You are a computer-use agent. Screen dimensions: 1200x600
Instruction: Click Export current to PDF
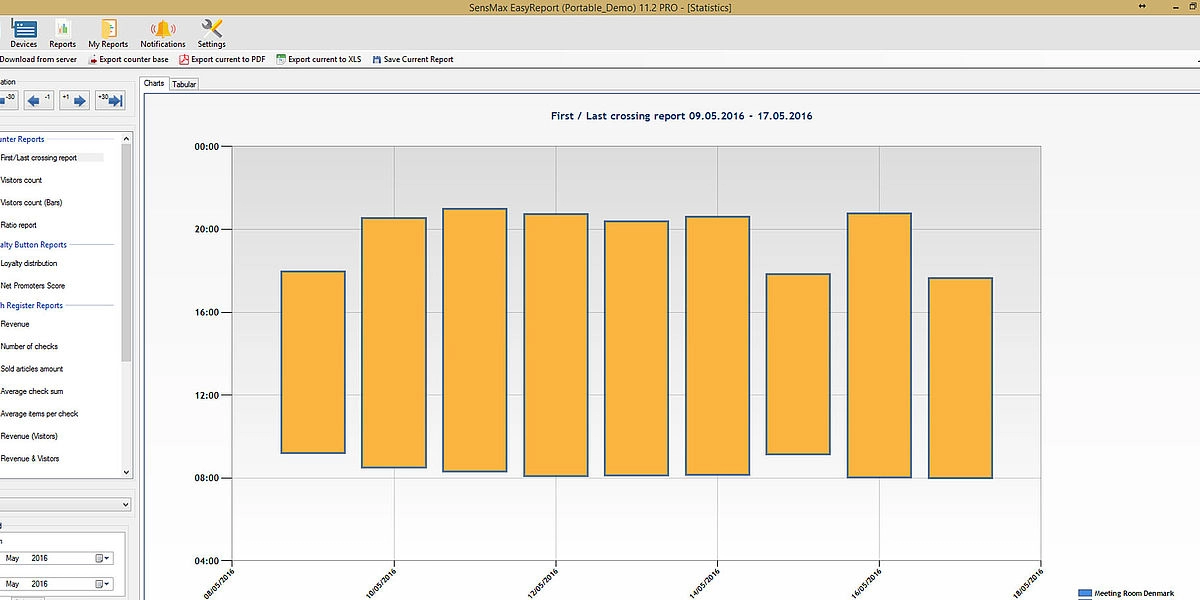(222, 60)
